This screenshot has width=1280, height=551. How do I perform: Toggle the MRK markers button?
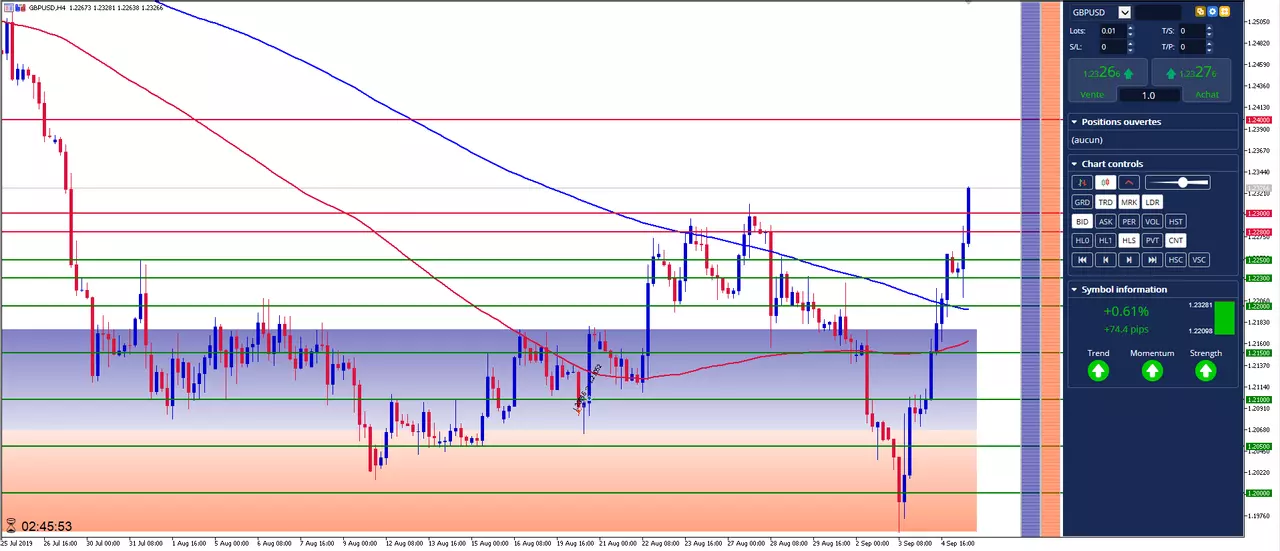(x=1129, y=202)
